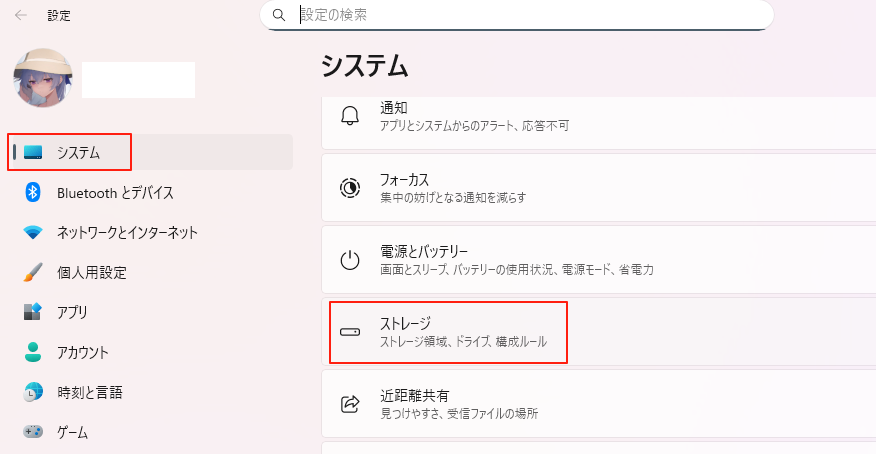Image resolution: width=876 pixels, height=454 pixels.
Task: Click the back arrow in the title bar
Action: pos(21,15)
